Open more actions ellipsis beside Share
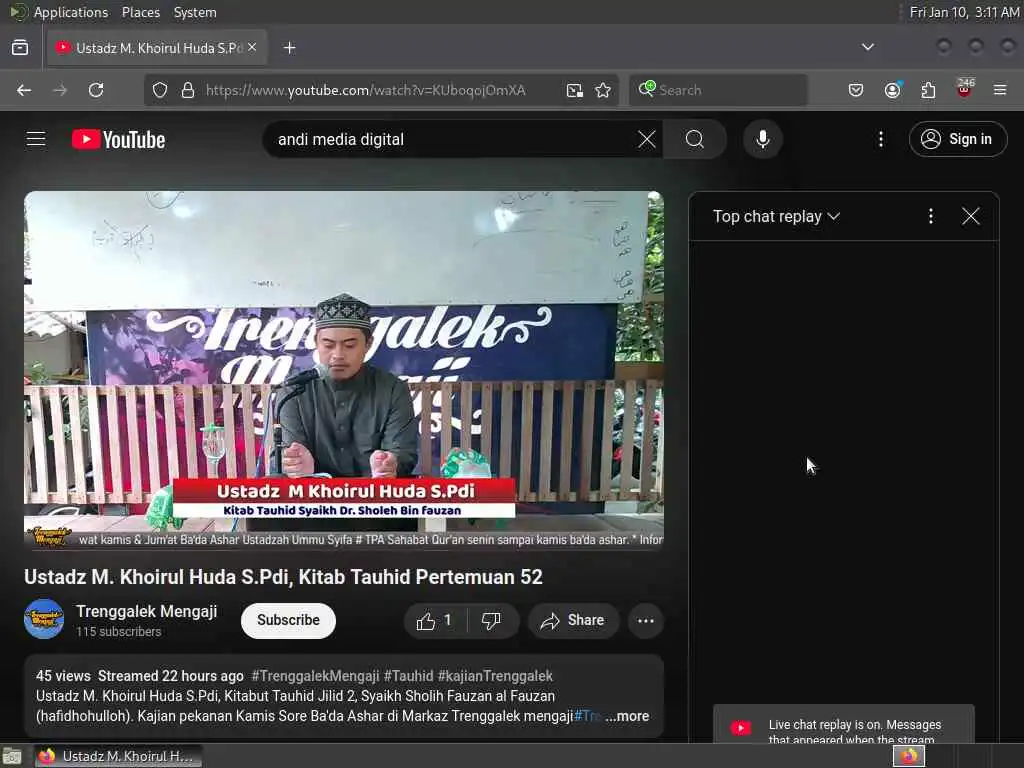Image resolution: width=1024 pixels, height=768 pixels. point(646,620)
